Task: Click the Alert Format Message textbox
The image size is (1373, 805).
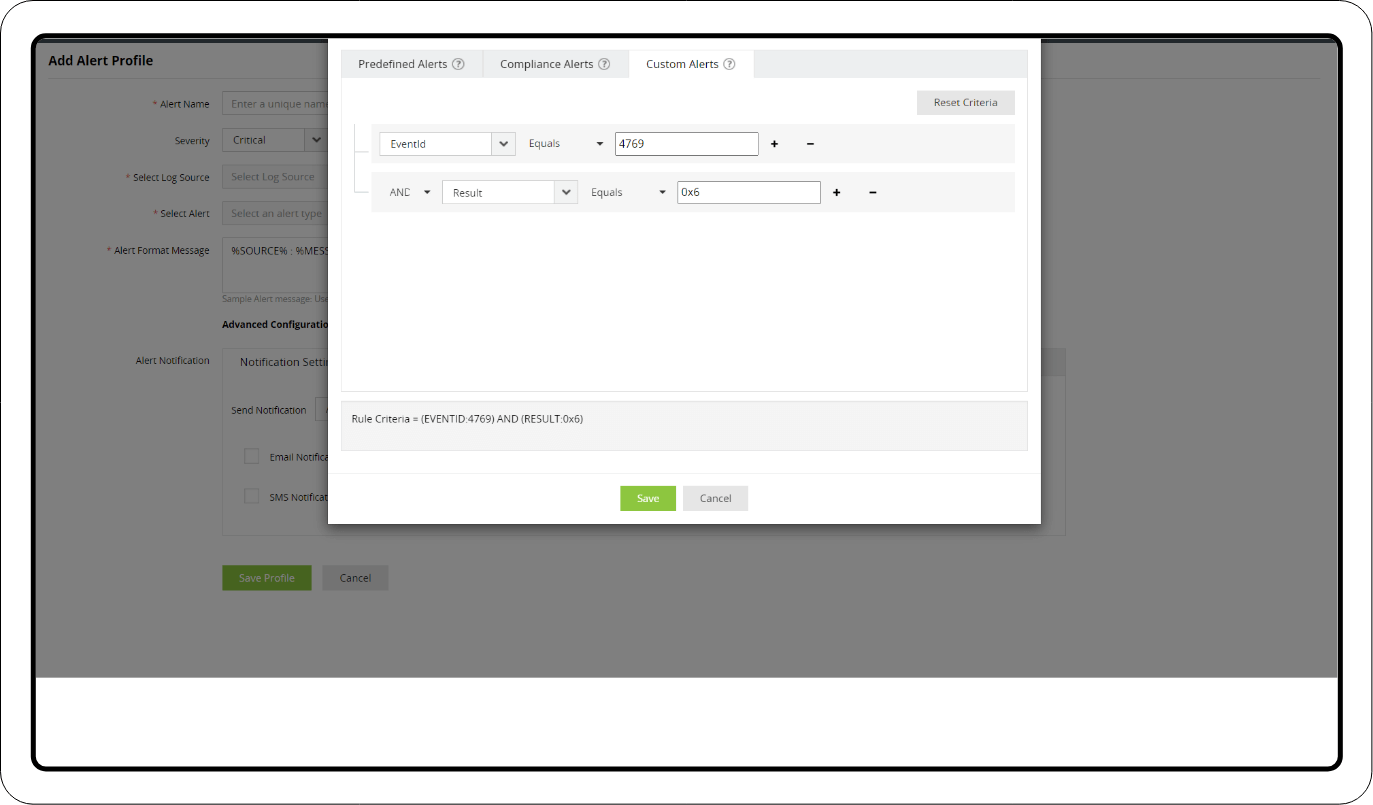Action: (276, 264)
